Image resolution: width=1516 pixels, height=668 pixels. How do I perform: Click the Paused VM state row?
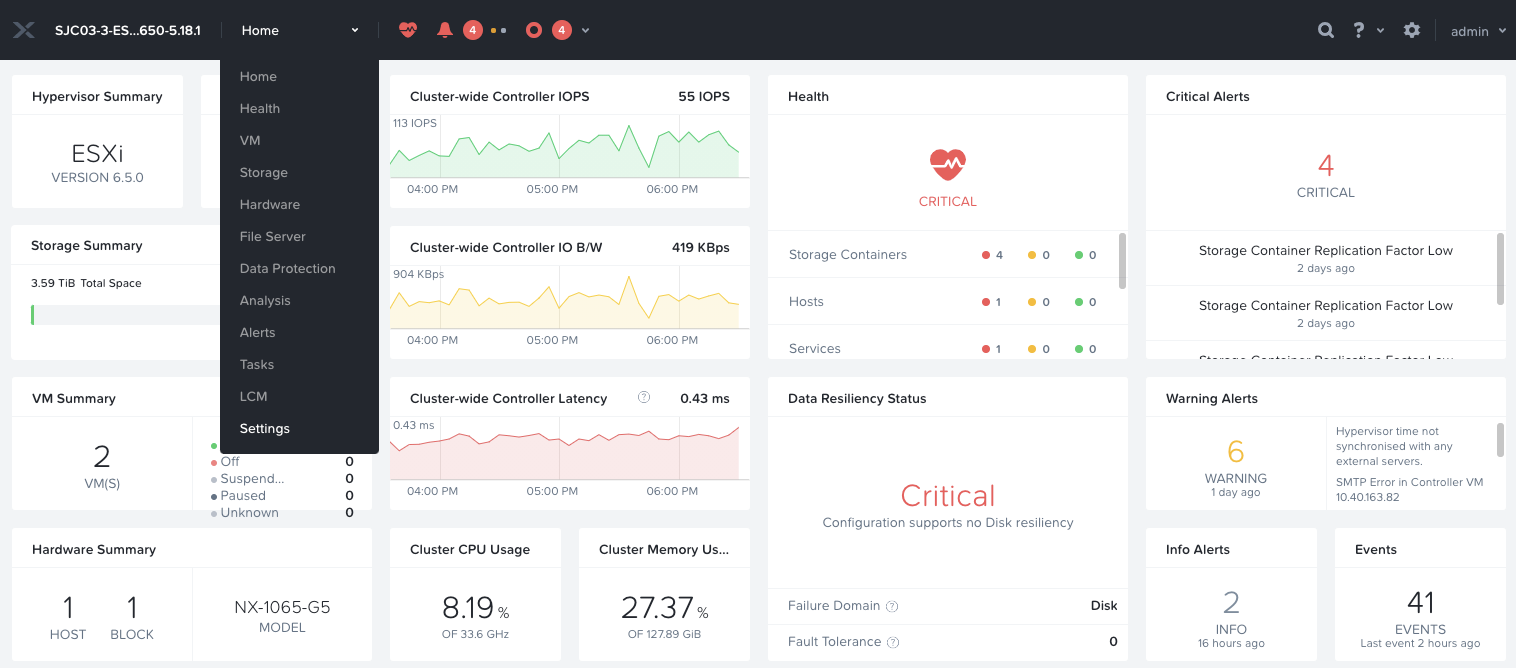[282, 496]
